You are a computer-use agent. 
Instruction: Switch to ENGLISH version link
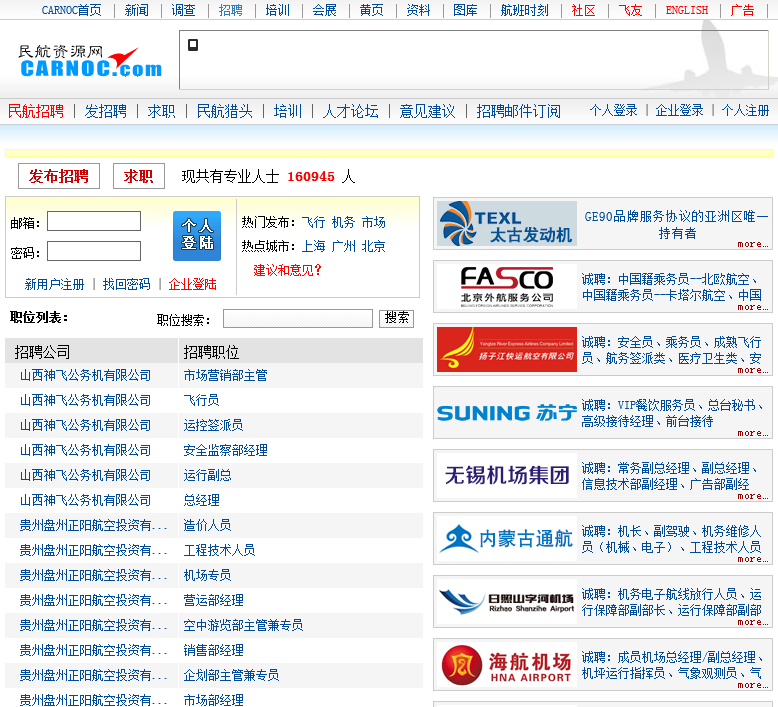coord(687,10)
